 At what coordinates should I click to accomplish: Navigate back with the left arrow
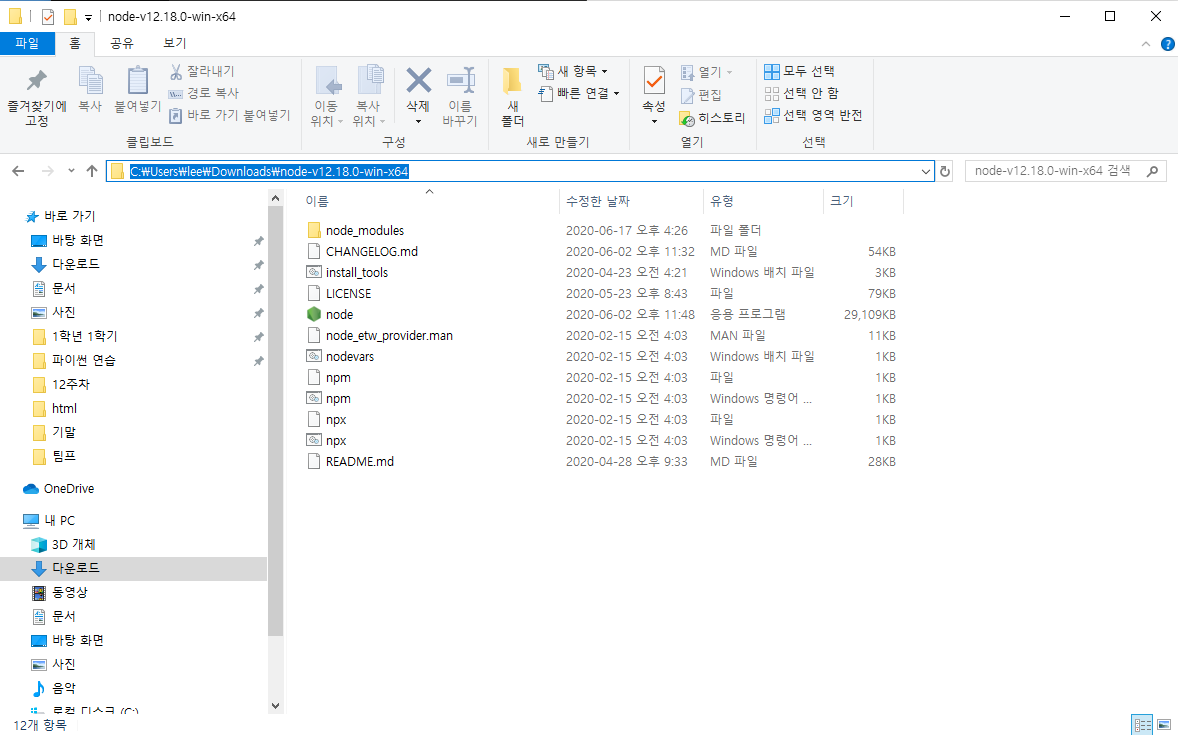(x=19, y=171)
